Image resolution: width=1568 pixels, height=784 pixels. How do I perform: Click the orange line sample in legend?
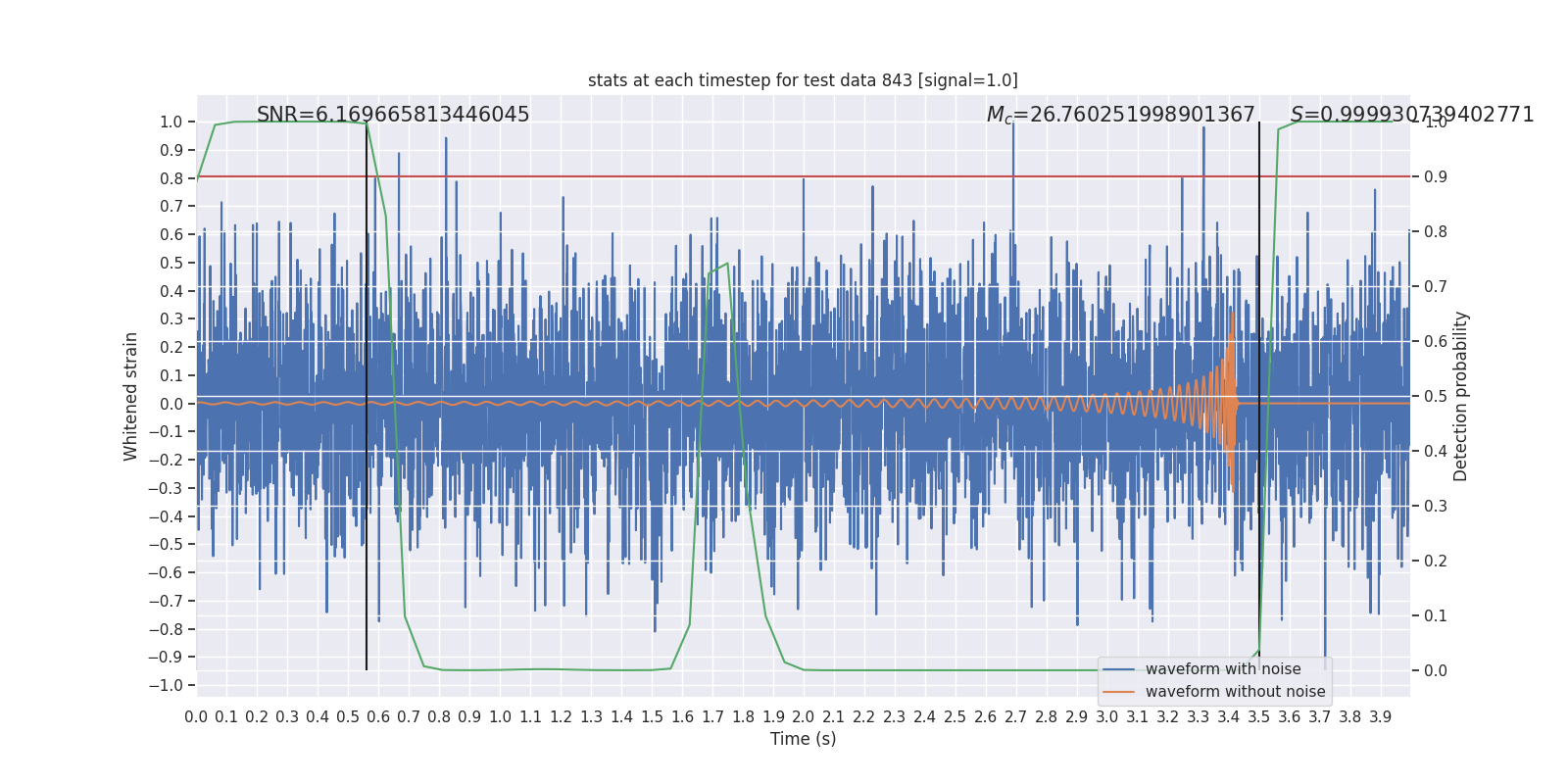(x=1118, y=692)
